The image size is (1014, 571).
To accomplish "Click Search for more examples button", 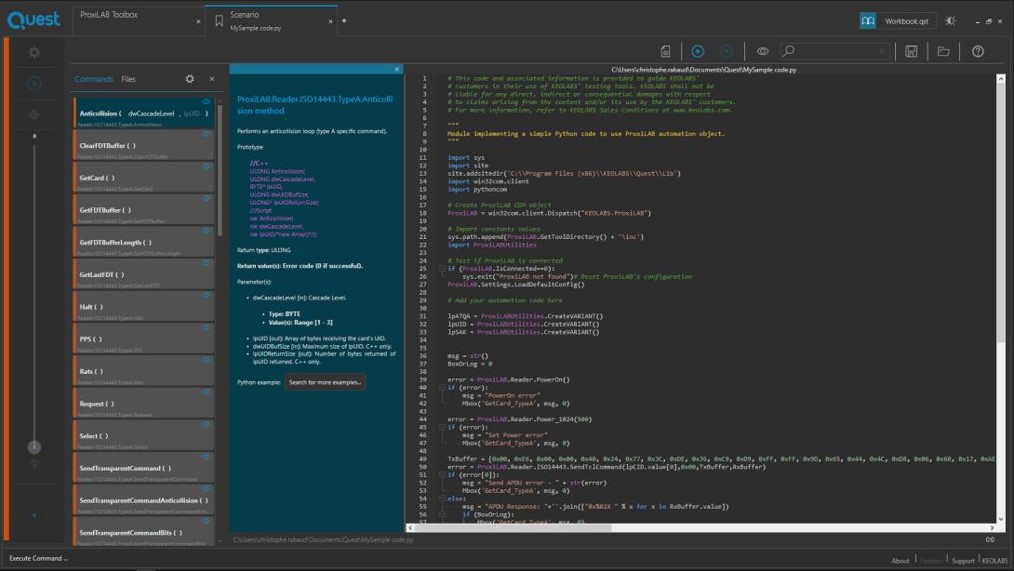I will coord(324,382).
